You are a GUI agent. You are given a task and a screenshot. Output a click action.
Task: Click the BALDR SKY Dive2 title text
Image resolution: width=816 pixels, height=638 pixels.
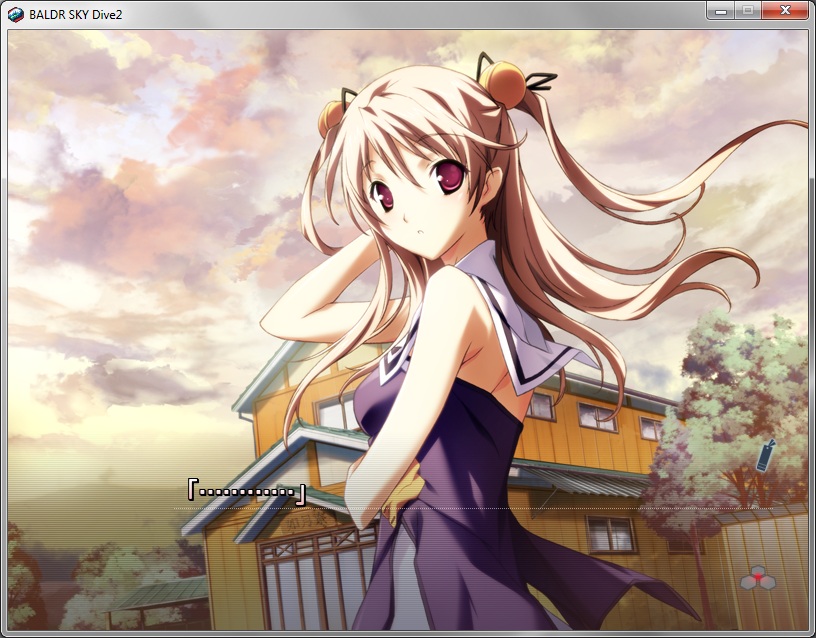[75, 15]
